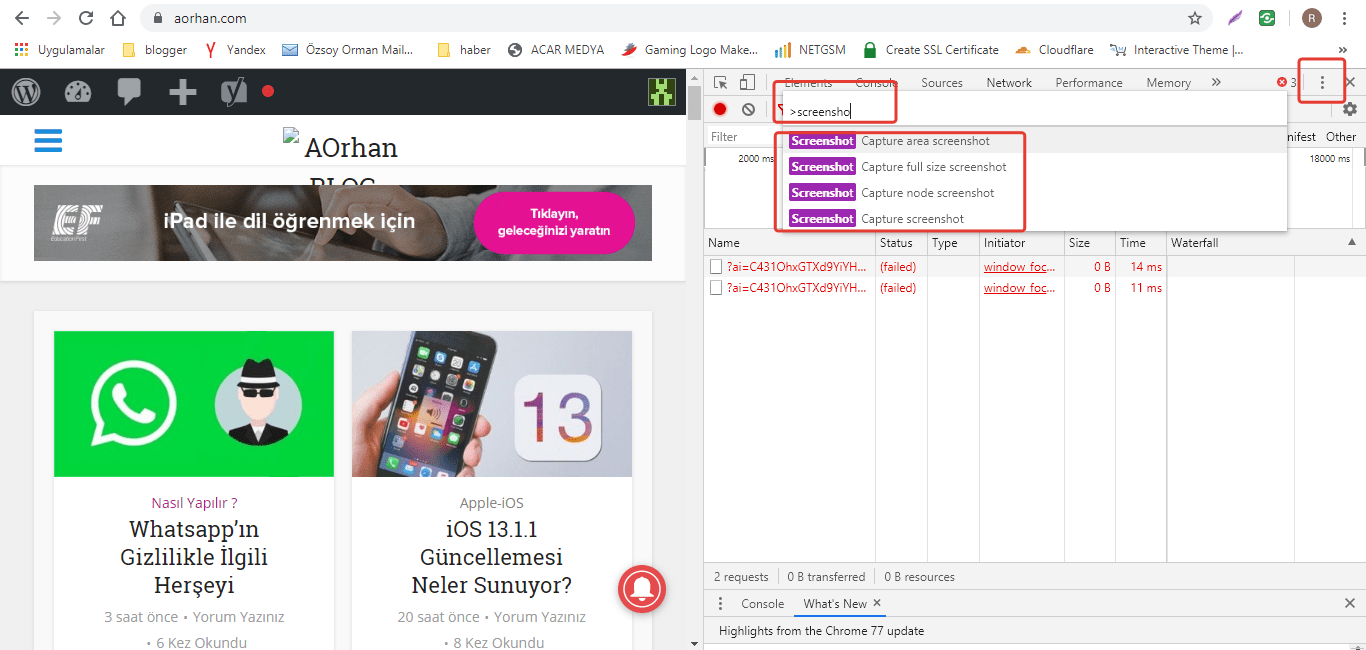The image size is (1366, 650).
Task: Switch to the Performance tab
Action: click(1089, 83)
